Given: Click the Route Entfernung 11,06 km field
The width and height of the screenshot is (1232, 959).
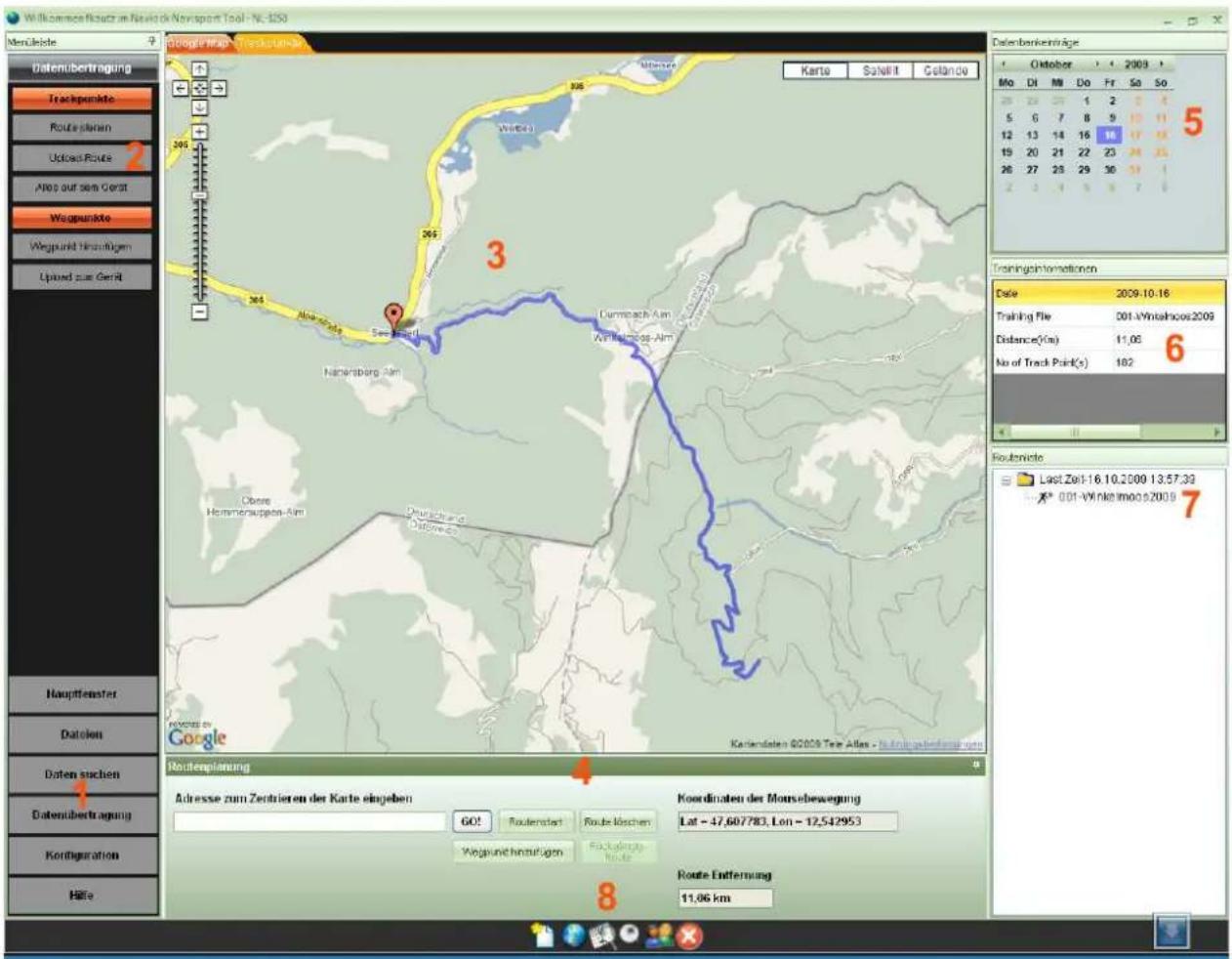Looking at the screenshot, I should pyautogui.click(x=724, y=897).
